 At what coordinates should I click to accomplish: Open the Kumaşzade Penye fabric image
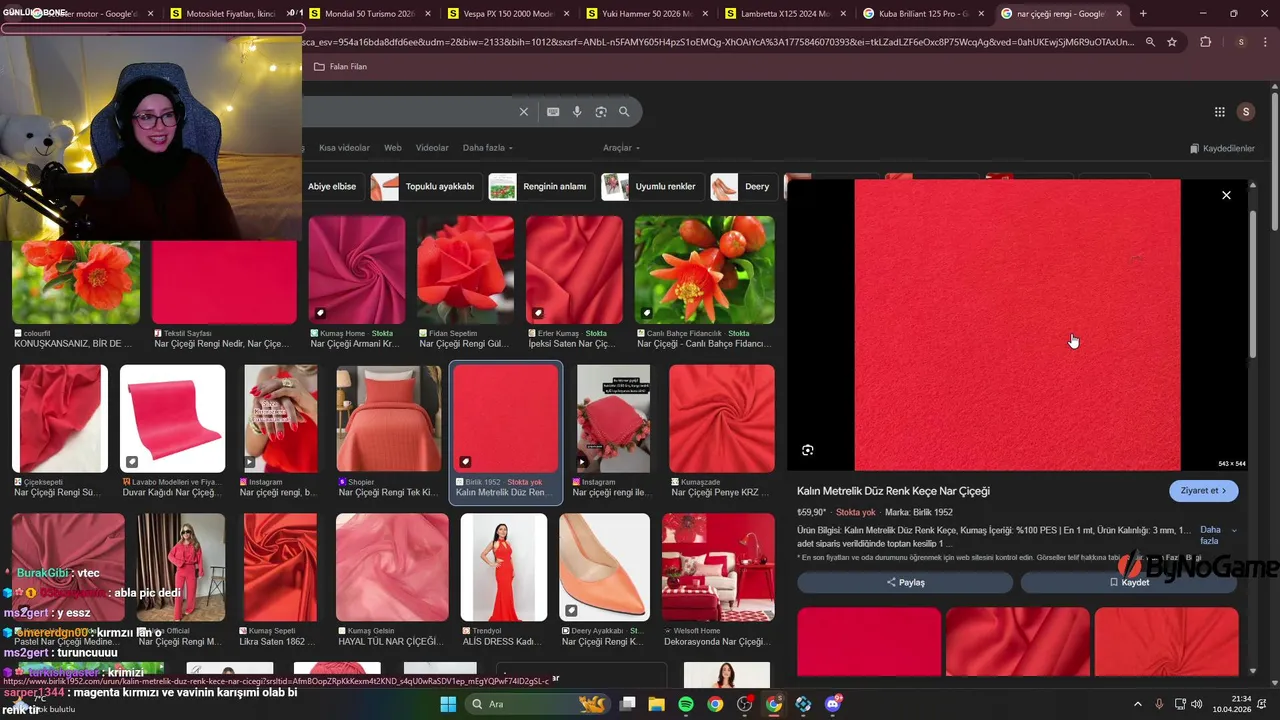tap(722, 418)
